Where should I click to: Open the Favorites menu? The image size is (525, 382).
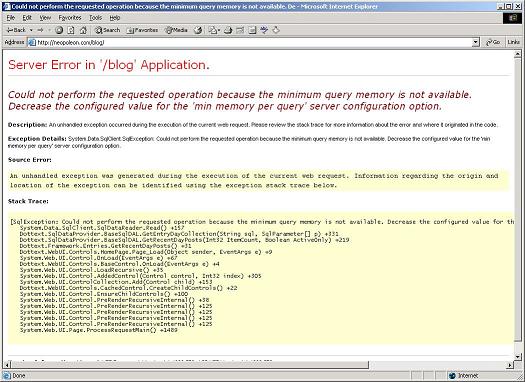click(x=70, y=18)
